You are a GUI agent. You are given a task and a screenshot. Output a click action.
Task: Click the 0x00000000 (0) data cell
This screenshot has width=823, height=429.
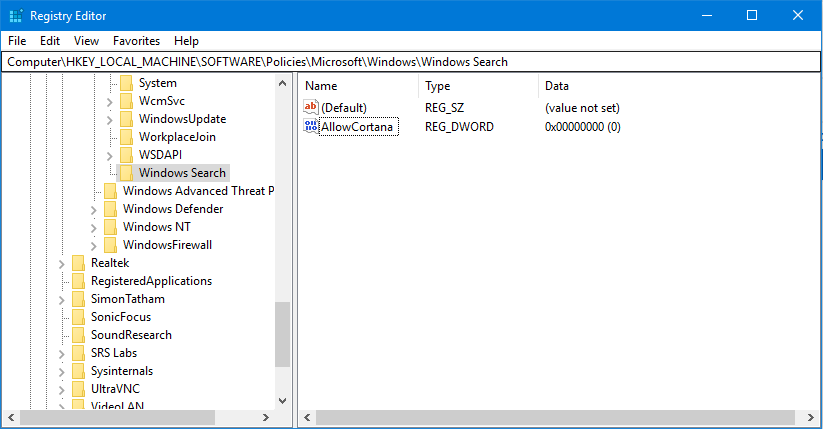tap(583, 127)
